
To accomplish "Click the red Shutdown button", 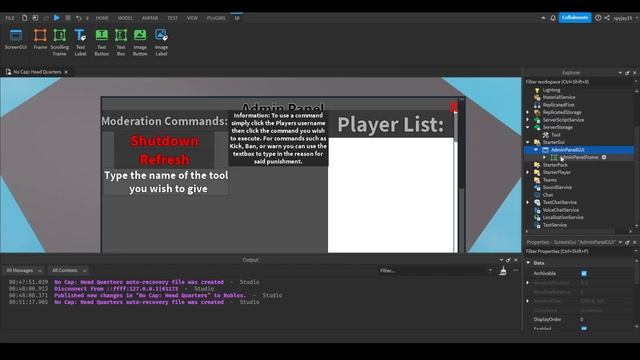I will tap(164, 141).
